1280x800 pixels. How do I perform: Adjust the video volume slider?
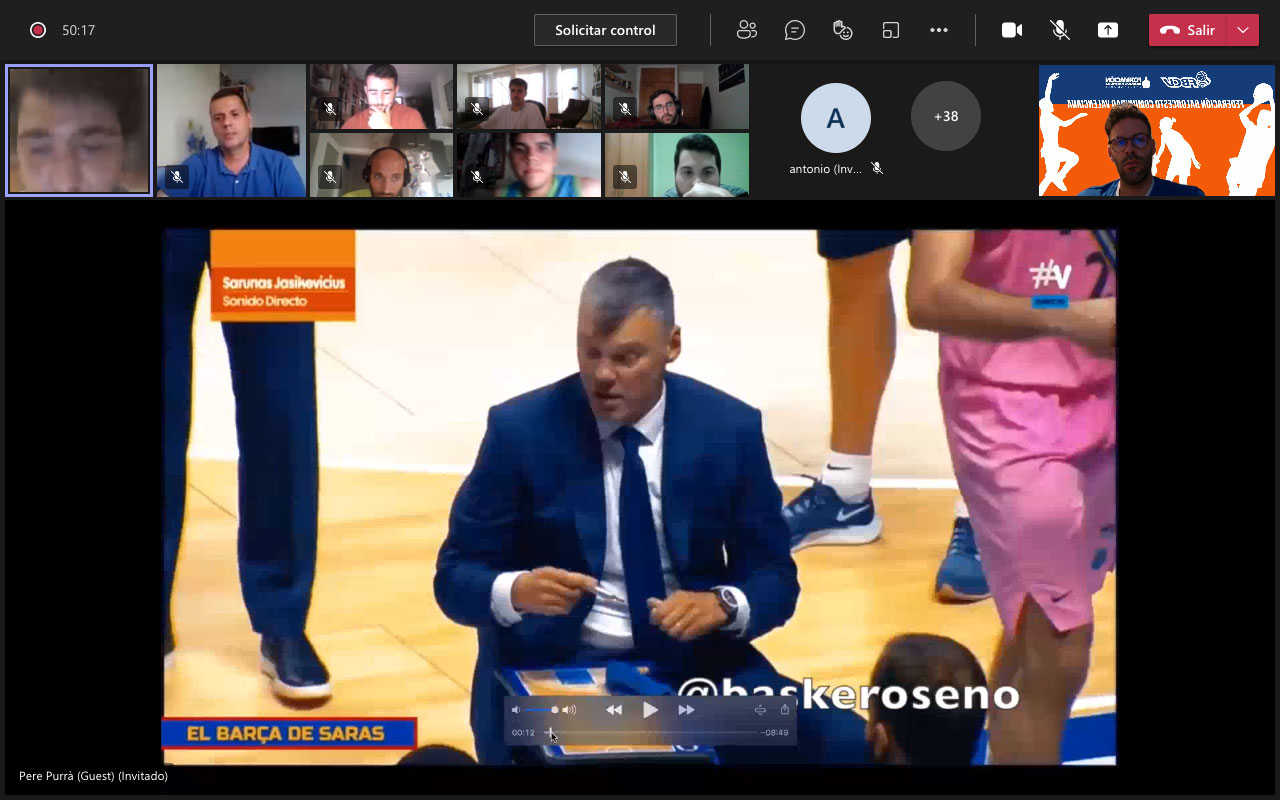541,710
